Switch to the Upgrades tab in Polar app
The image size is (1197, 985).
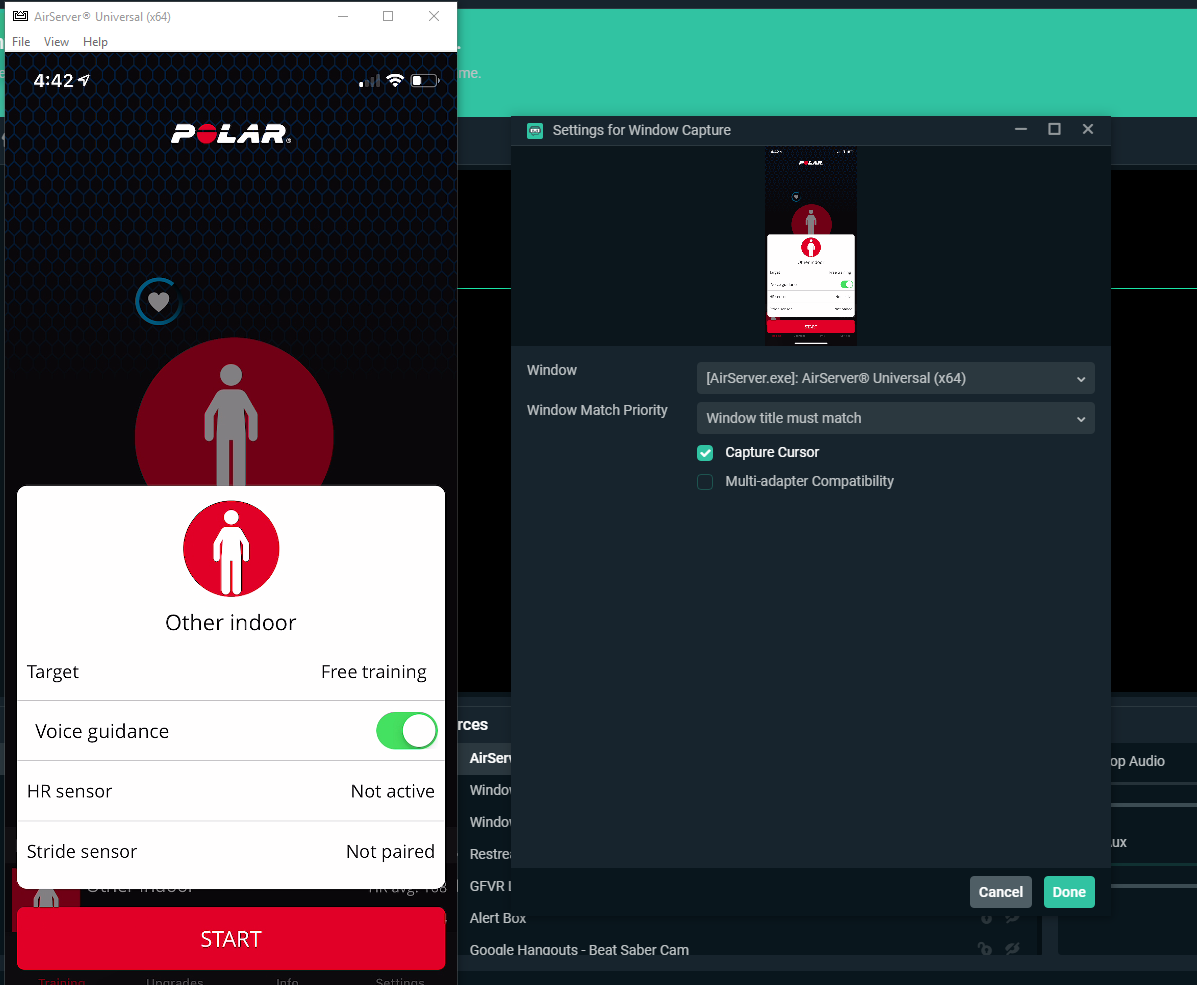175,980
